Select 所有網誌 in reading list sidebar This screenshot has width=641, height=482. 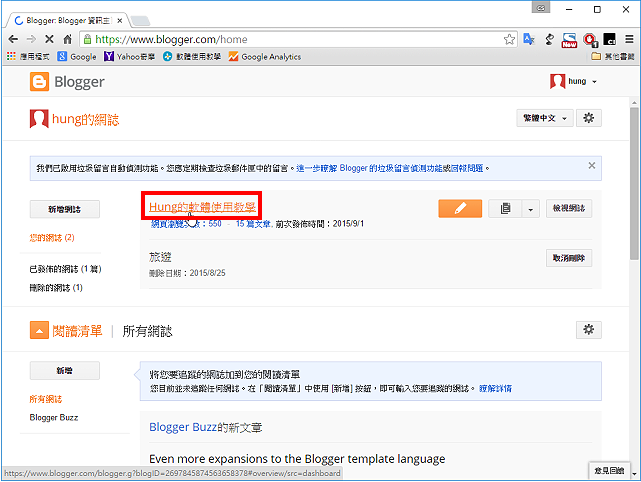pyautogui.click(x=46, y=399)
